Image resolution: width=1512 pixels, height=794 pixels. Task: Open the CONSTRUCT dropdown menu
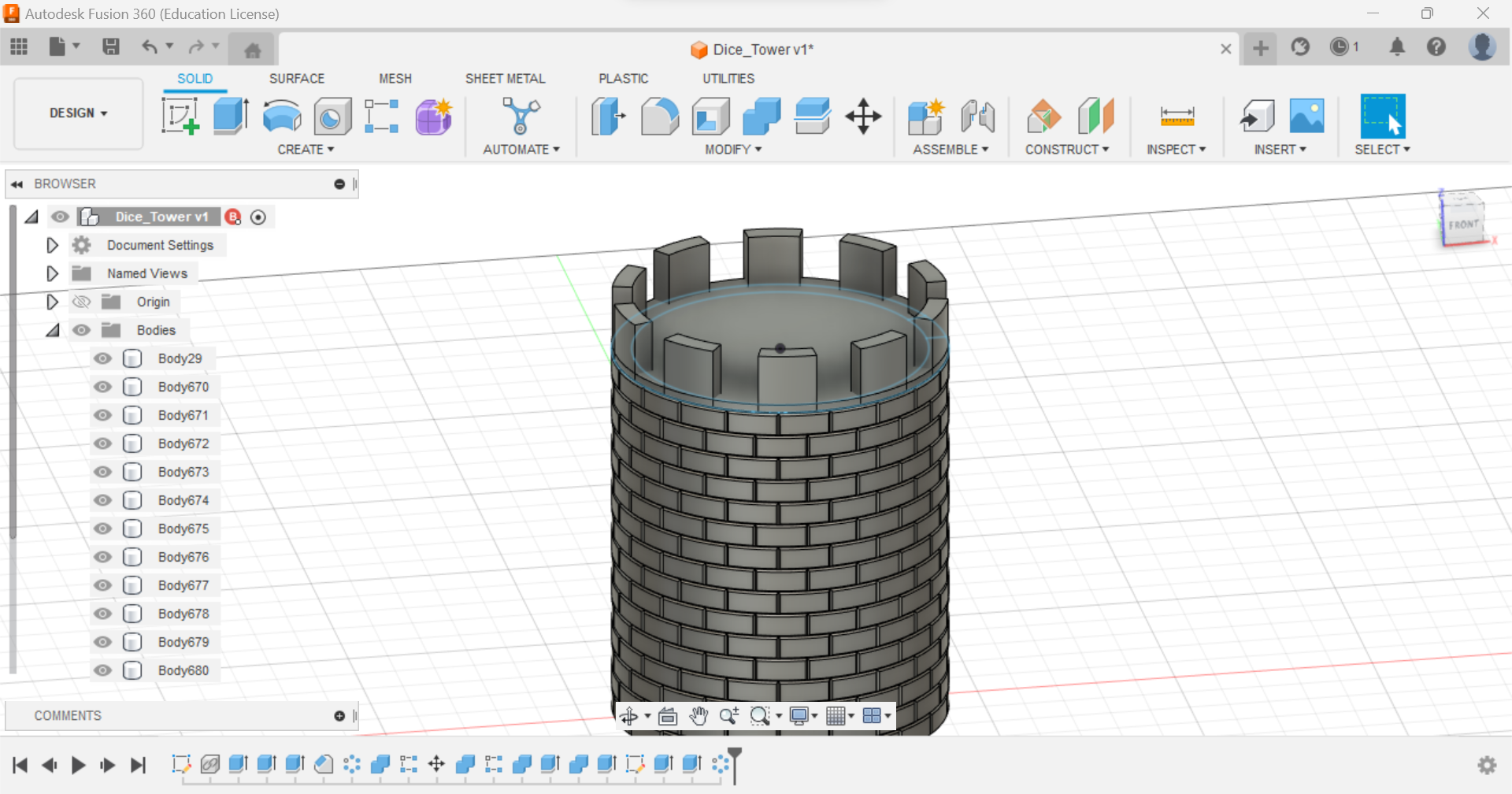(1068, 149)
